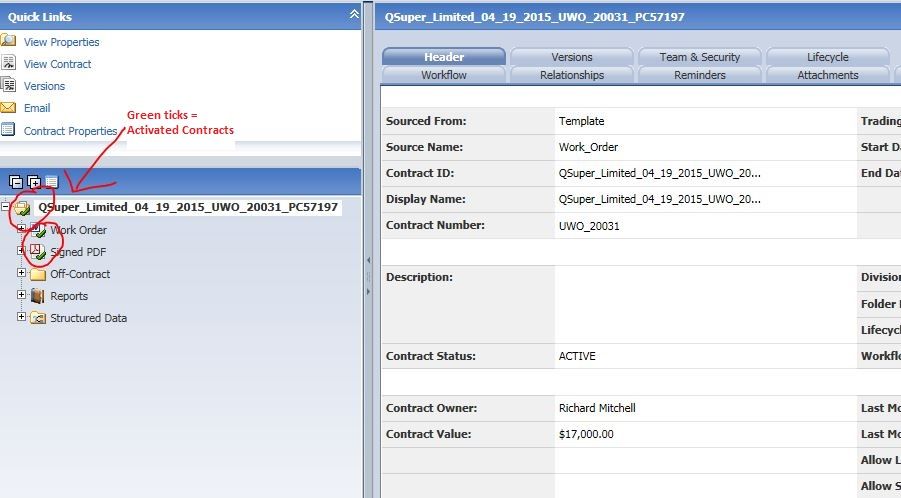This screenshot has height=498, width=901.
Task: Click the Richard Mitchell contract owner value
Action: pyautogui.click(x=597, y=408)
